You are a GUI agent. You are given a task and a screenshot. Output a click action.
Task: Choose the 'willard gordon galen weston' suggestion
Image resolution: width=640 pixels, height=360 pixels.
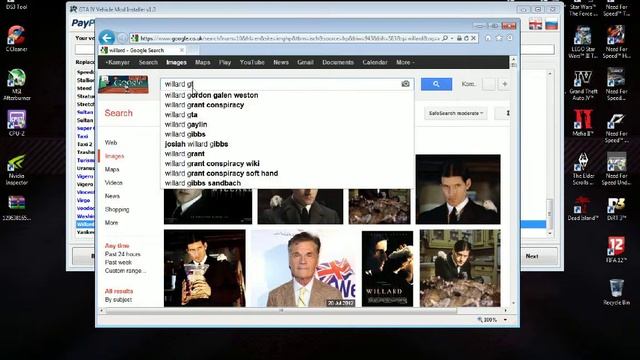(211, 95)
